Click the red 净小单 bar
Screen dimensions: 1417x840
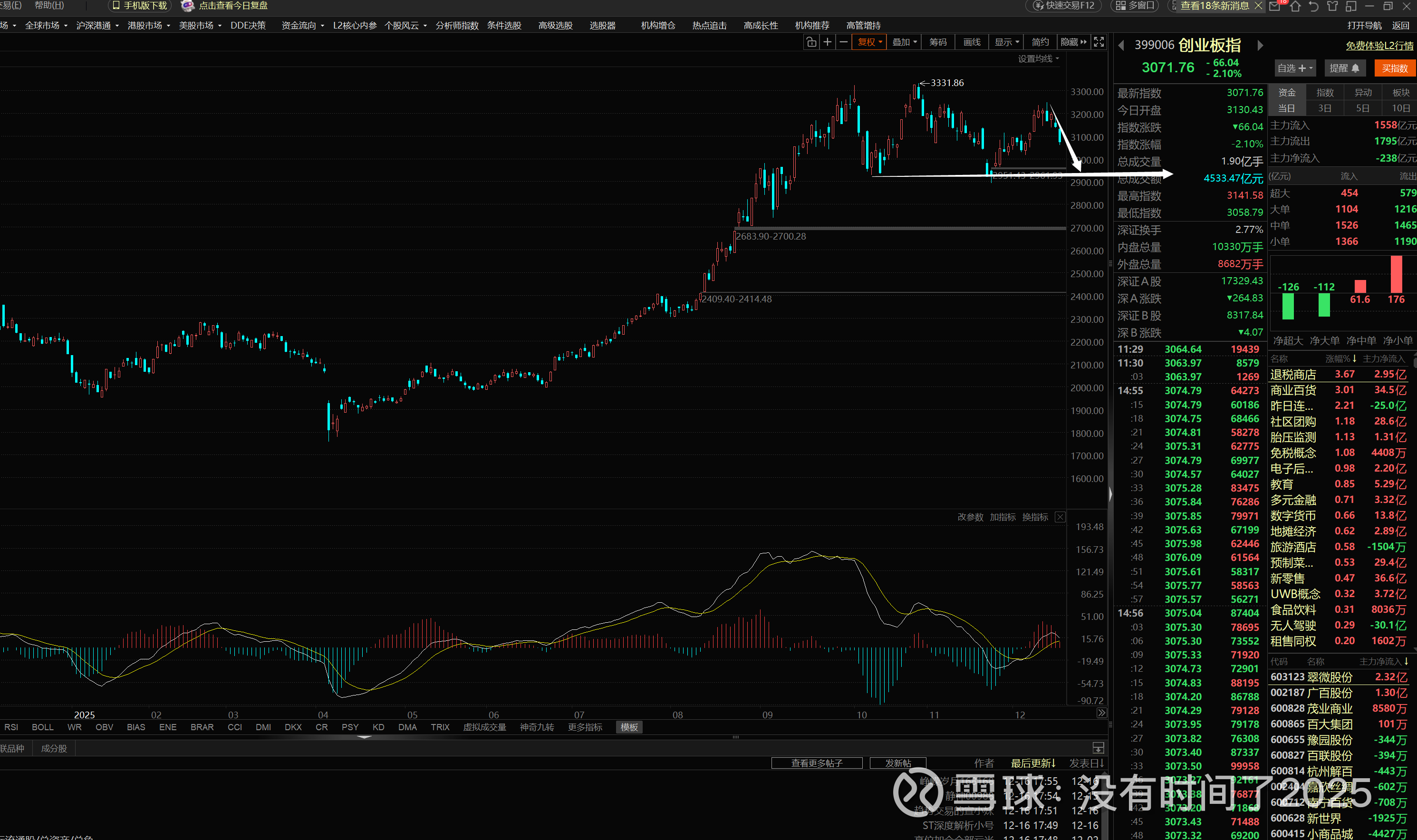point(1396,274)
